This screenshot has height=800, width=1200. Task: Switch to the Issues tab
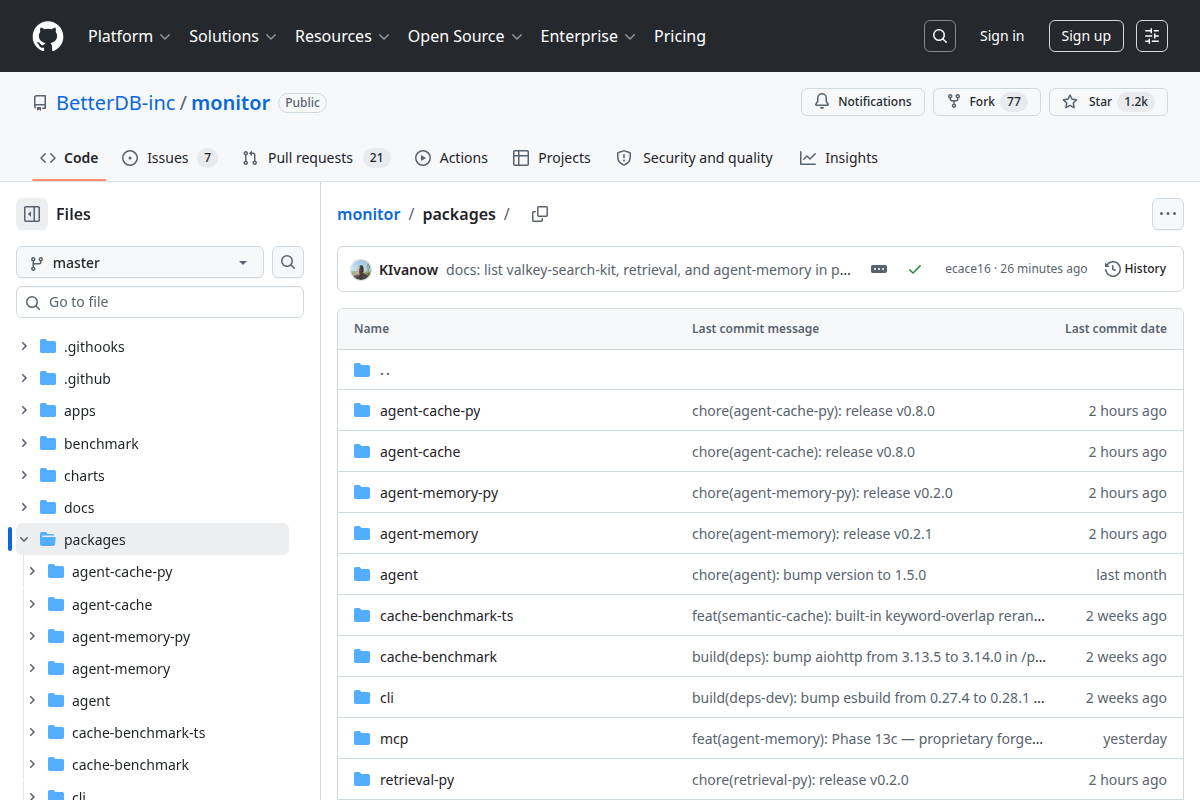point(169,158)
